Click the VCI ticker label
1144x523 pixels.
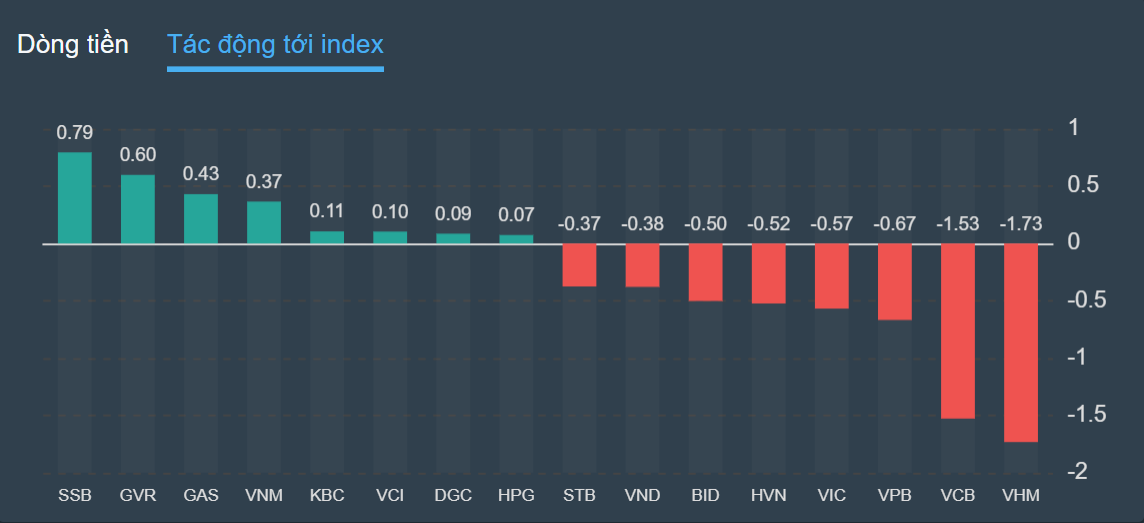click(390, 495)
